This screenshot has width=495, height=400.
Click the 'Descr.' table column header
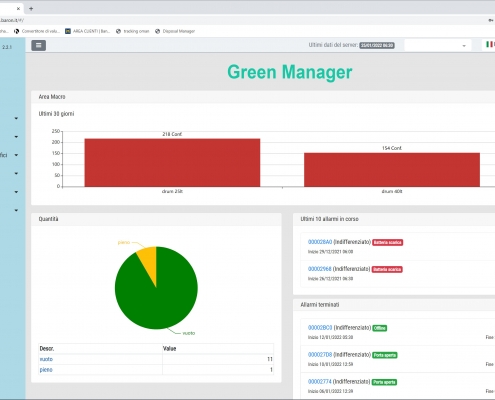(47, 349)
